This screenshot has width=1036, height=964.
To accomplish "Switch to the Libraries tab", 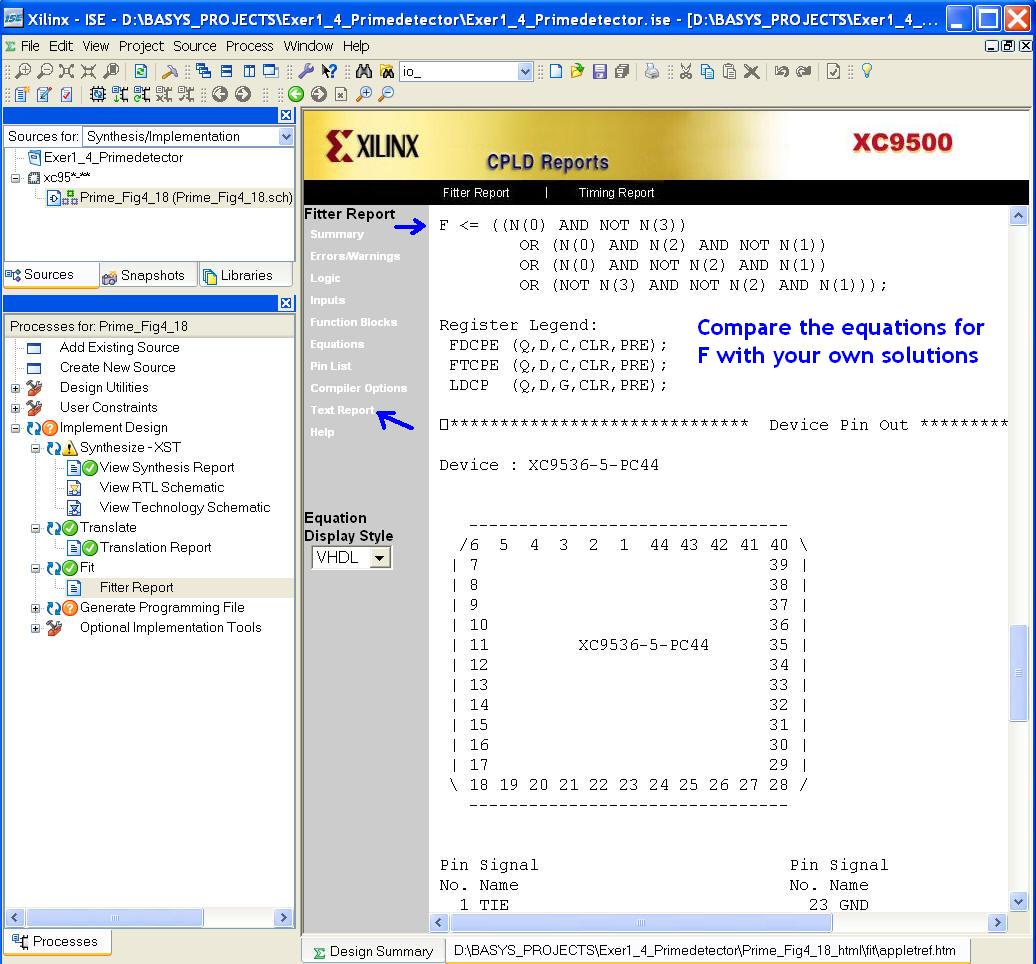I will (x=244, y=276).
